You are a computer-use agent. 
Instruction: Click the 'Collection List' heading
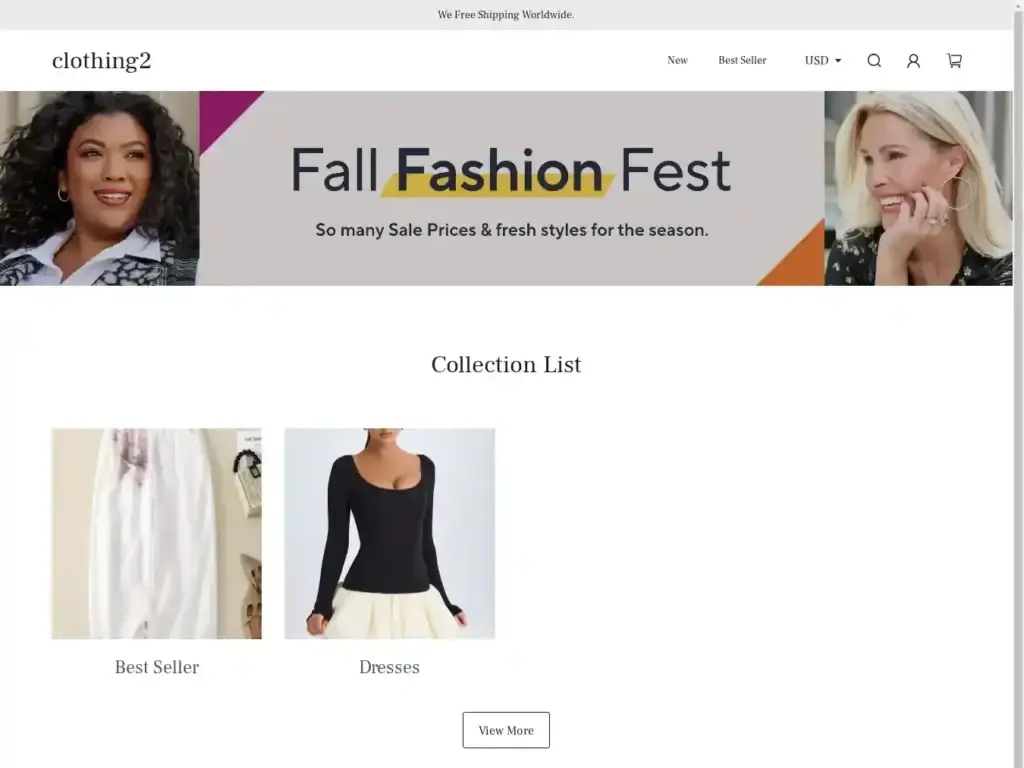(506, 364)
